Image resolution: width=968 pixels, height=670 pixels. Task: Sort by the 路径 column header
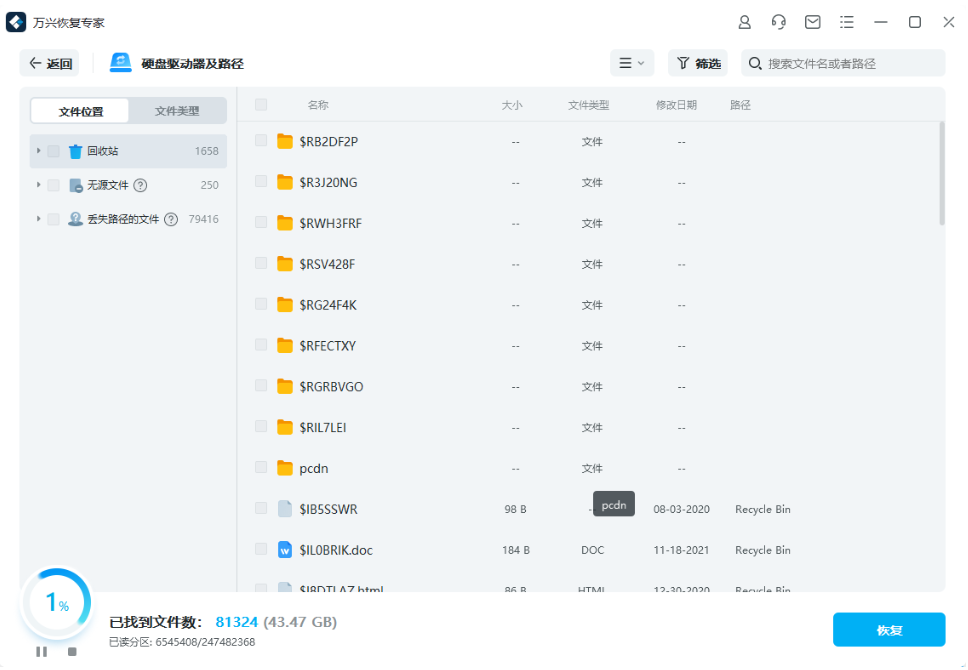(740, 105)
